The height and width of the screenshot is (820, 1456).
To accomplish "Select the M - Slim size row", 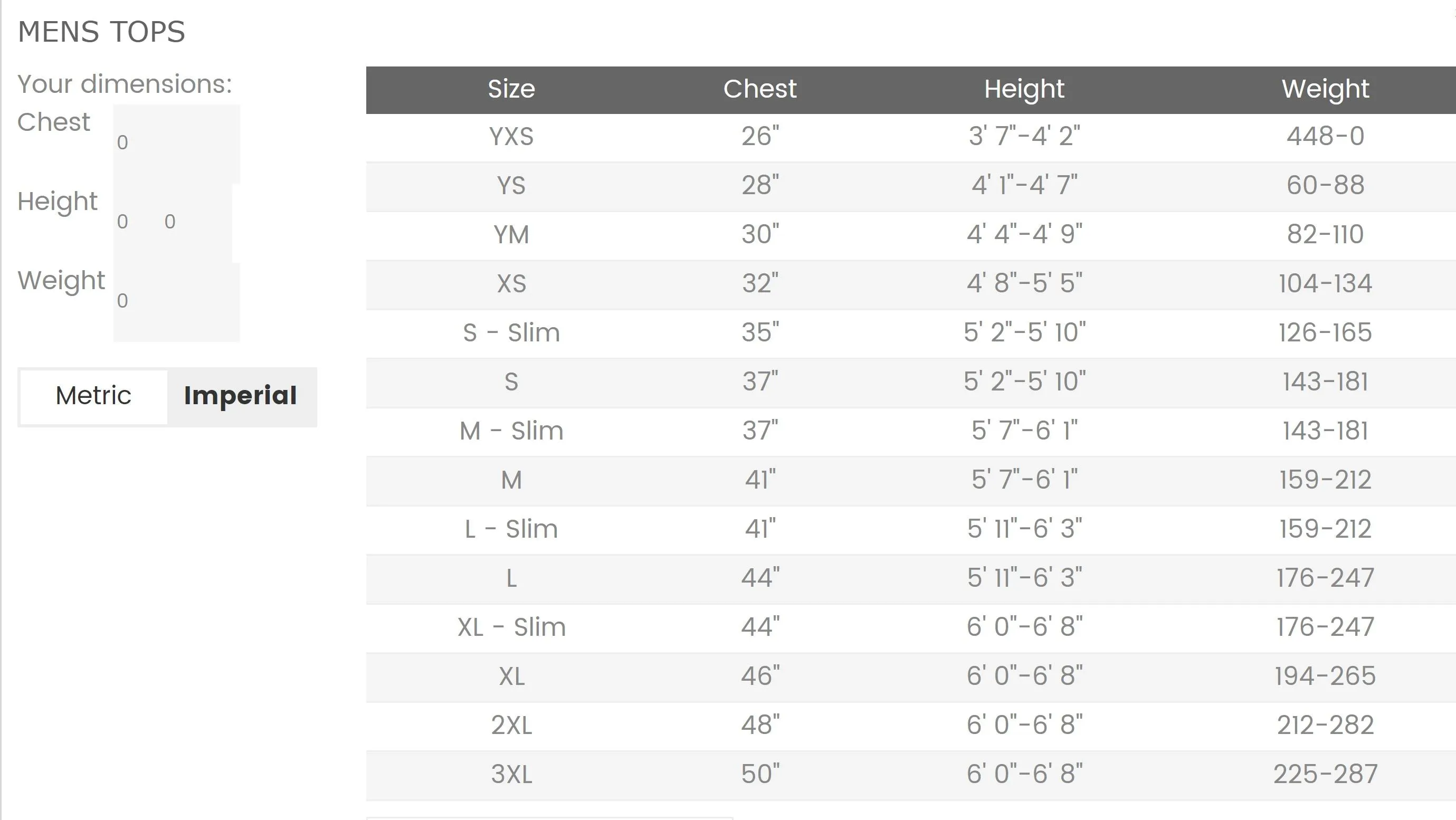I will tap(911, 432).
